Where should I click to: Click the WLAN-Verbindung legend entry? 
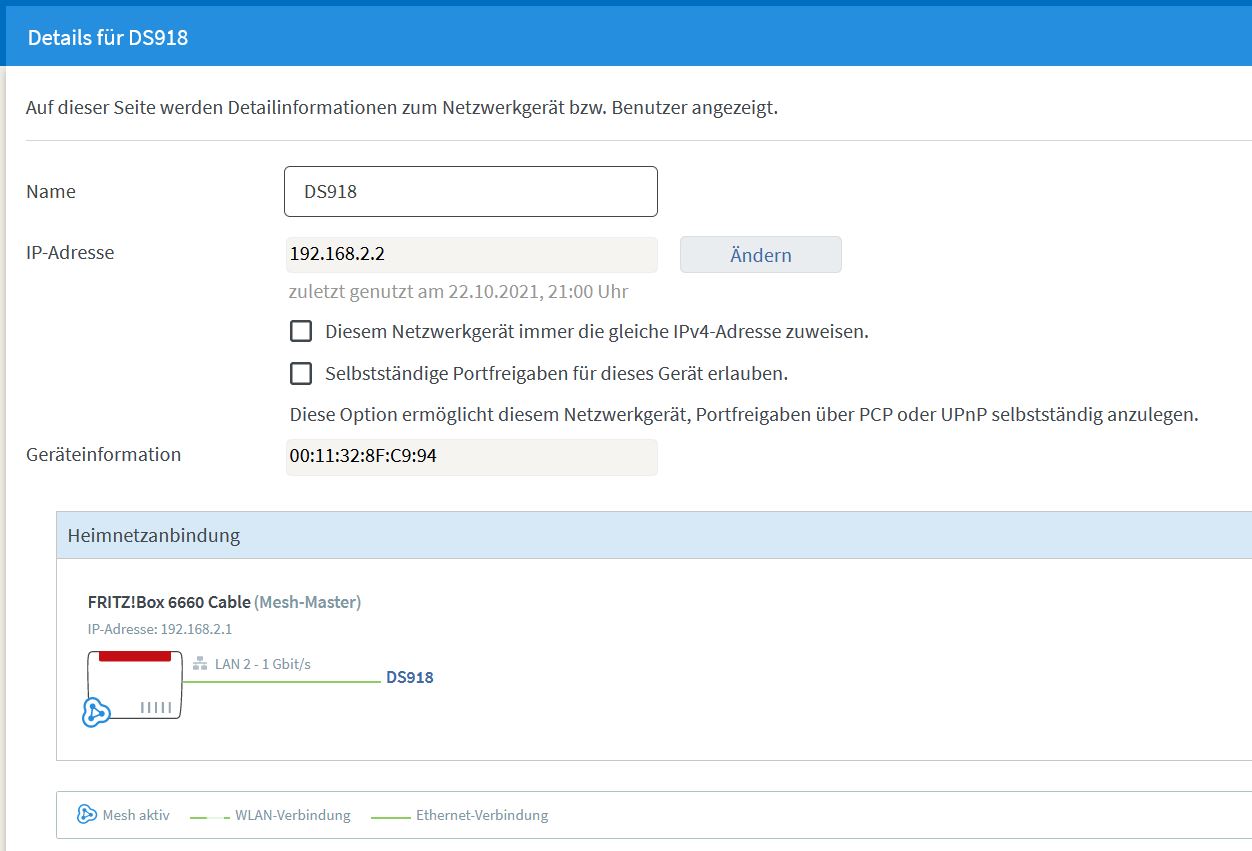293,815
